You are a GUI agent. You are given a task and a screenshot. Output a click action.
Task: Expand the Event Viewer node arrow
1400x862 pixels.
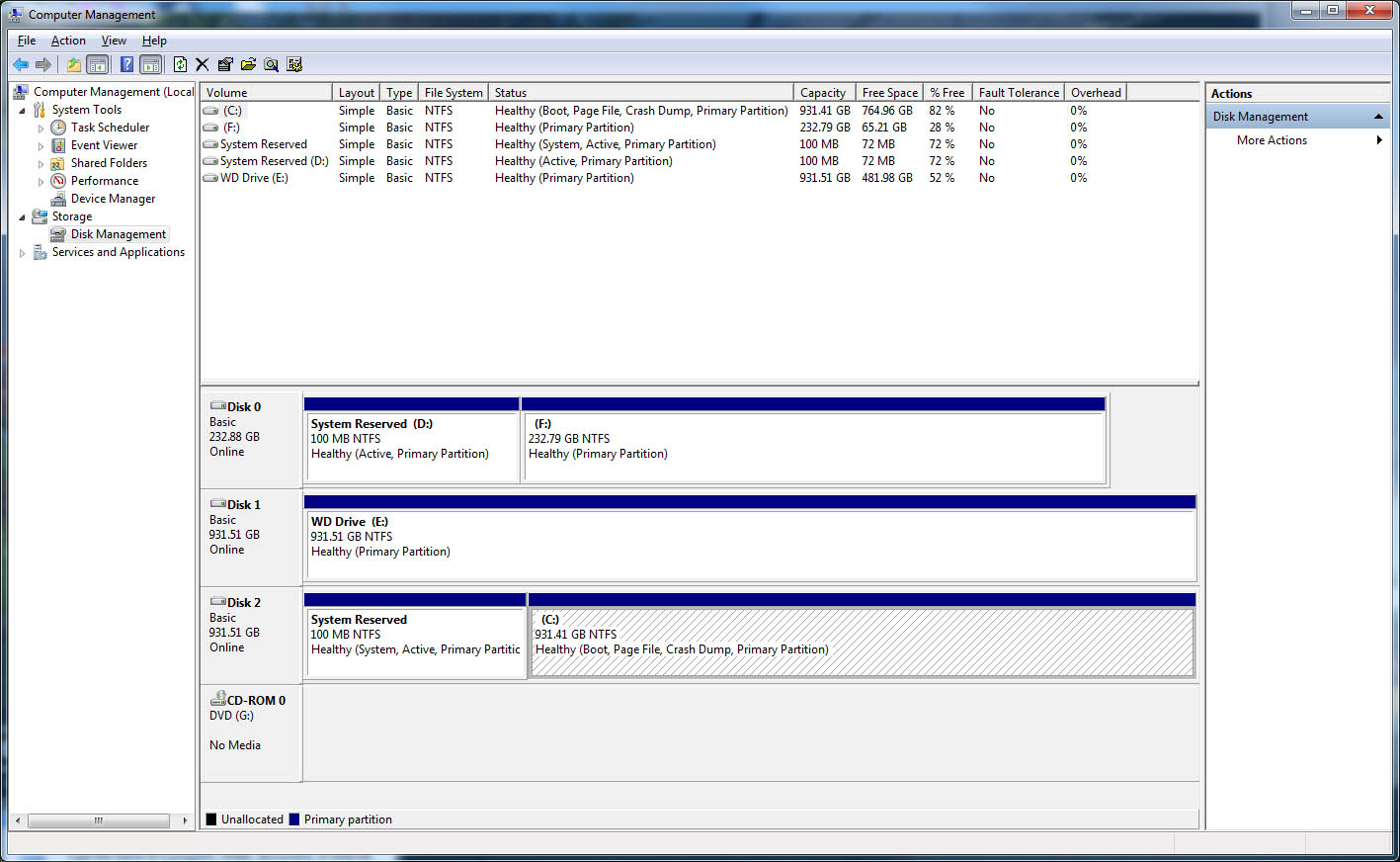[41, 145]
